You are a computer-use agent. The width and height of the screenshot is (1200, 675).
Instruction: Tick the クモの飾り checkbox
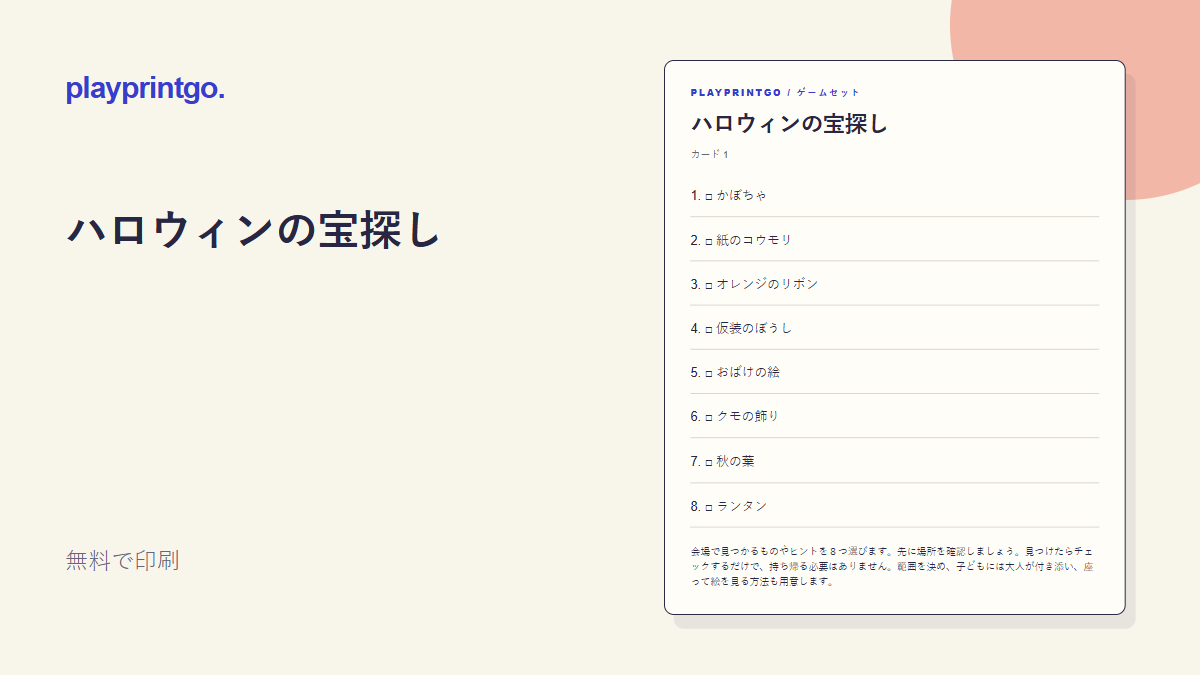click(709, 417)
